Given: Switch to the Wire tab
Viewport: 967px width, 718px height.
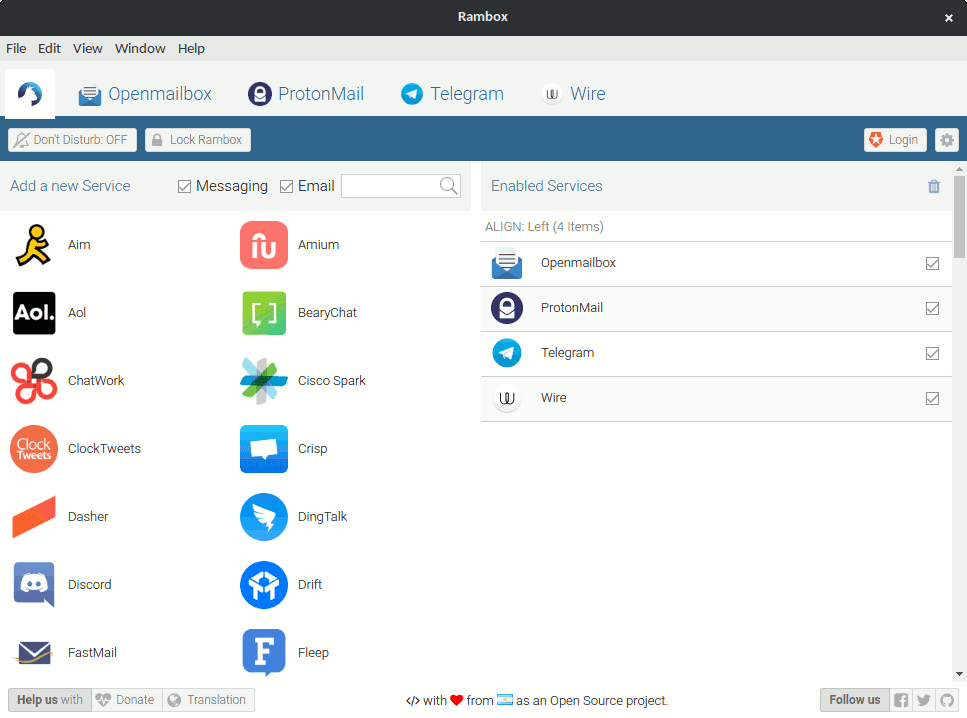Looking at the screenshot, I should pos(574,94).
